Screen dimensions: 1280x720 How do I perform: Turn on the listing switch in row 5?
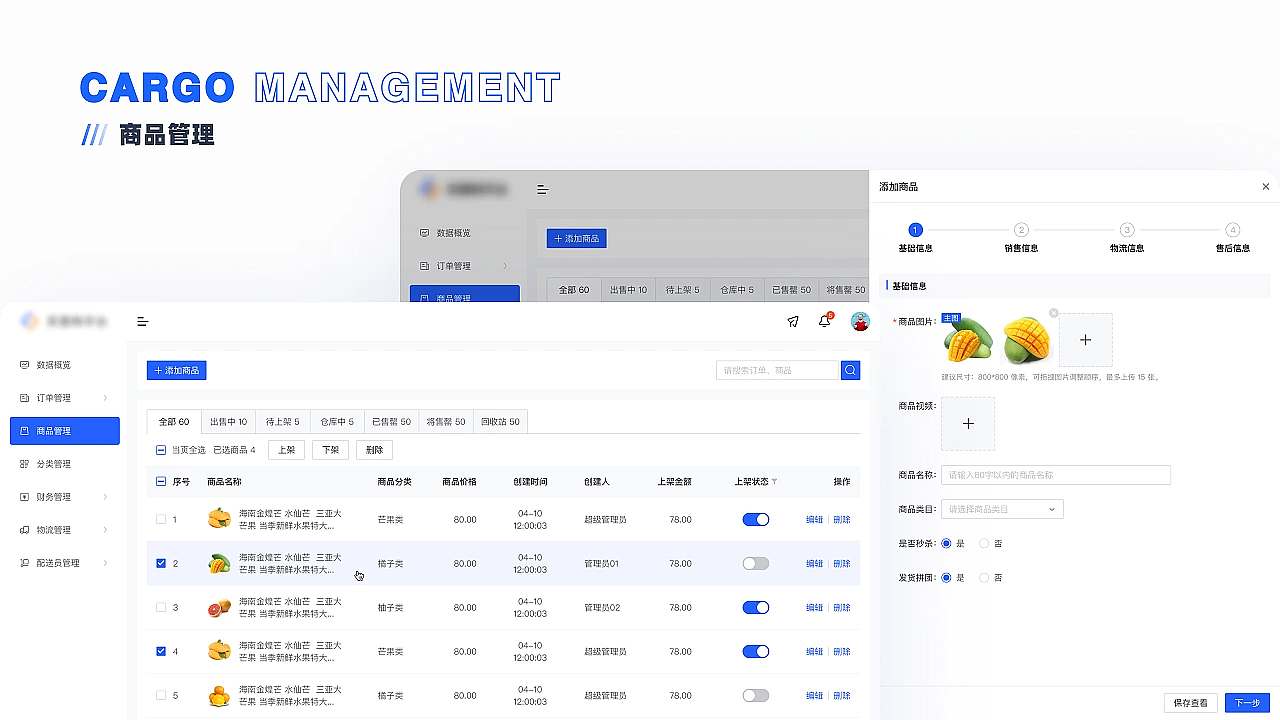[756, 695]
